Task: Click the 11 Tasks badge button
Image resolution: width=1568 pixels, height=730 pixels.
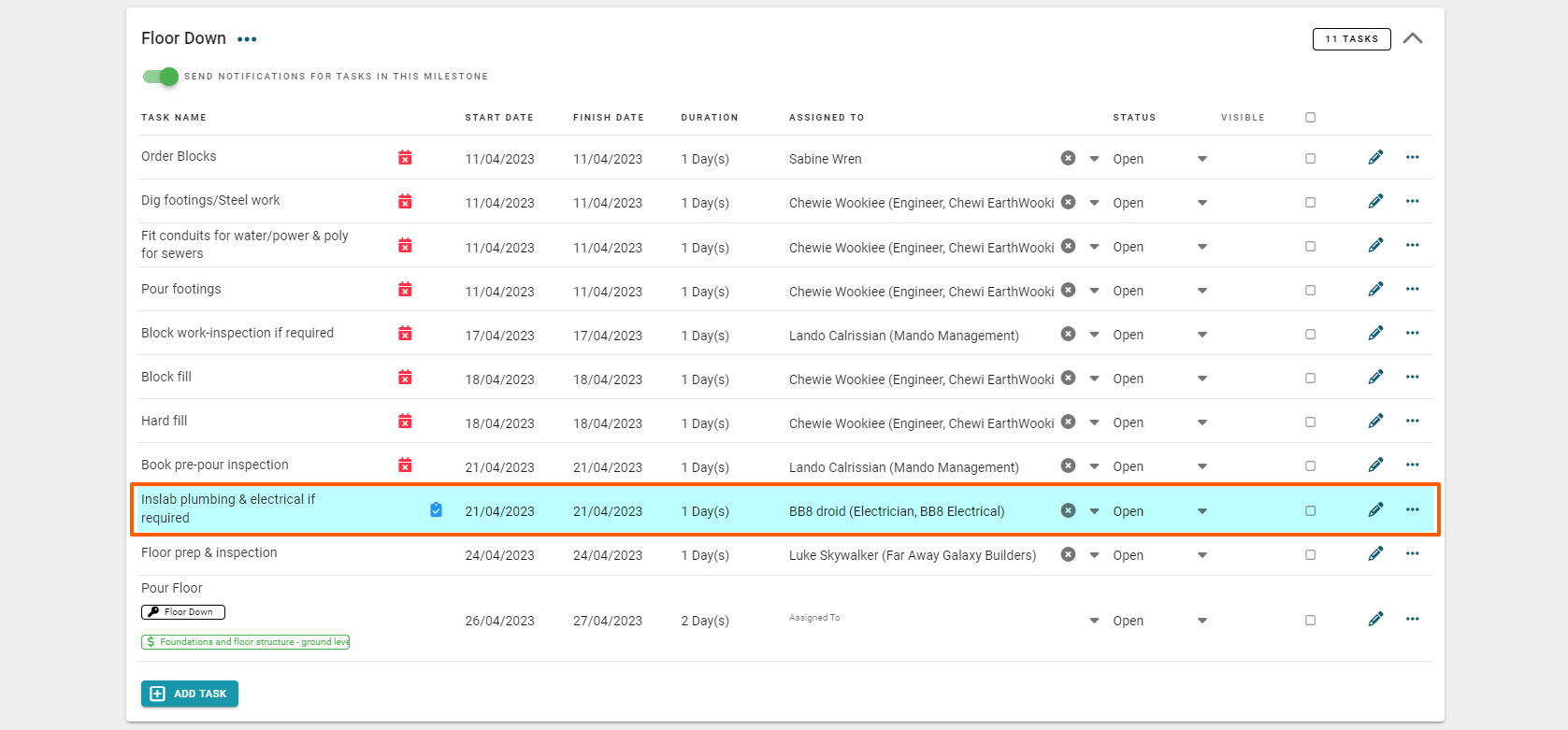Action: [1351, 39]
